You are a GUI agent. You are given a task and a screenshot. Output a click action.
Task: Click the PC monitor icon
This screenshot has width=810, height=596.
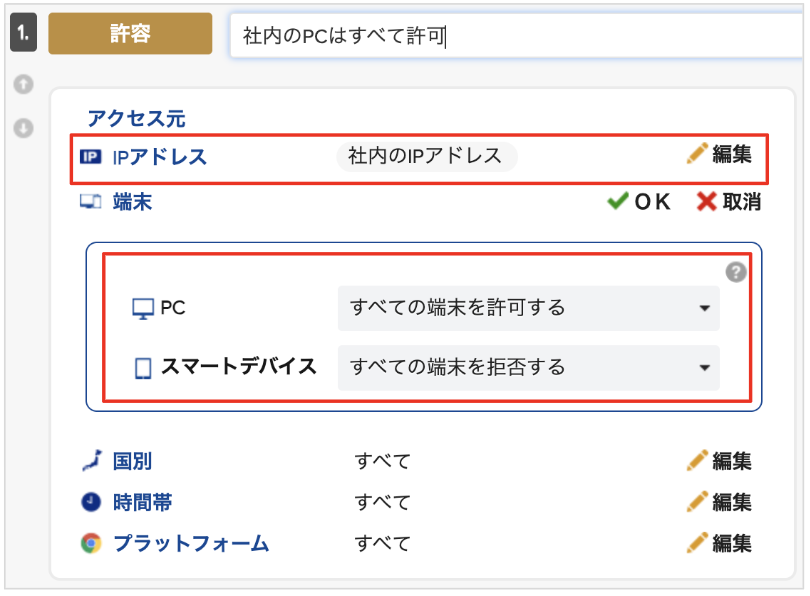pos(143,308)
